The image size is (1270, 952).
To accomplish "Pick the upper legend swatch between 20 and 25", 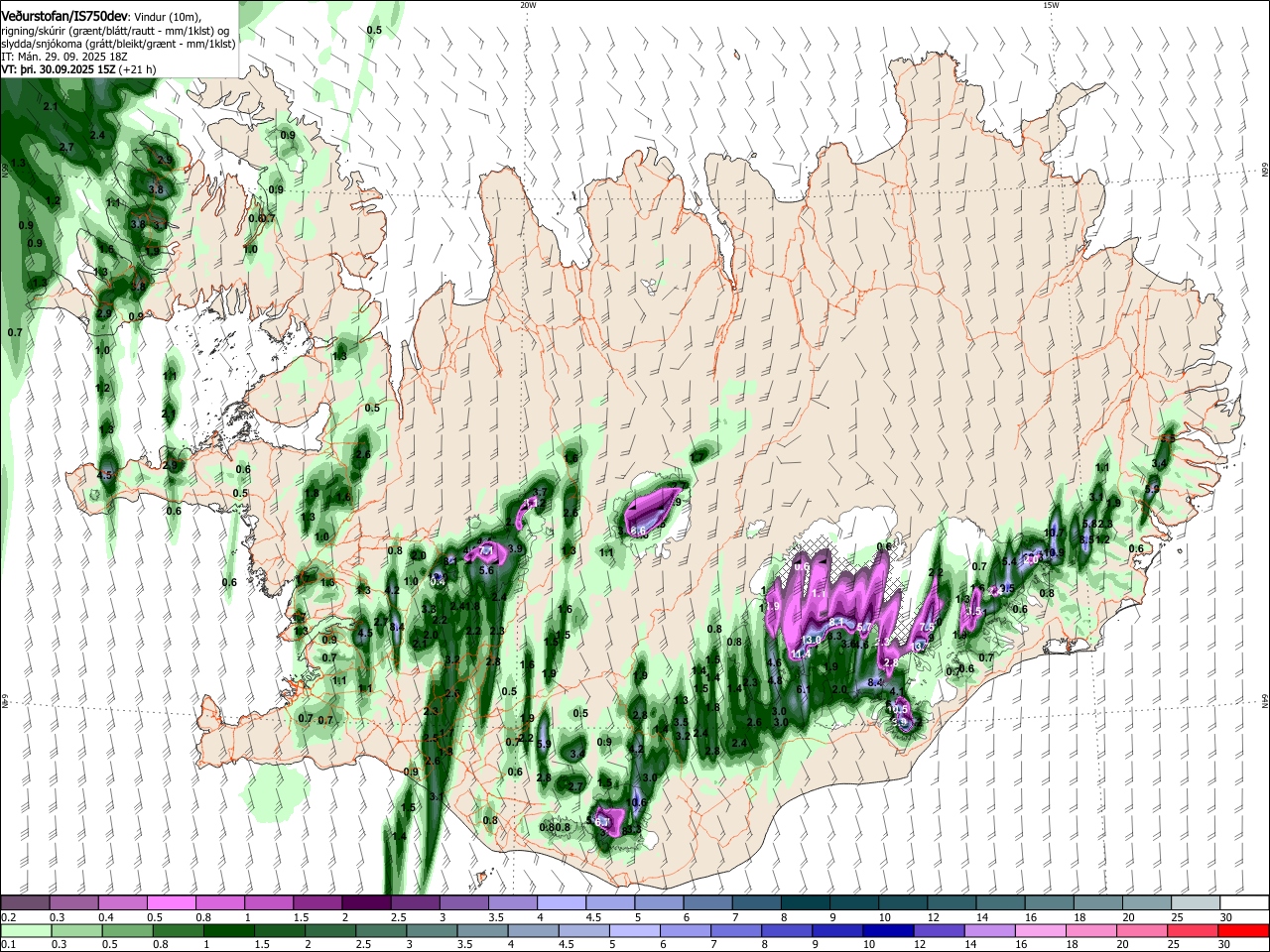I will coord(1148,902).
